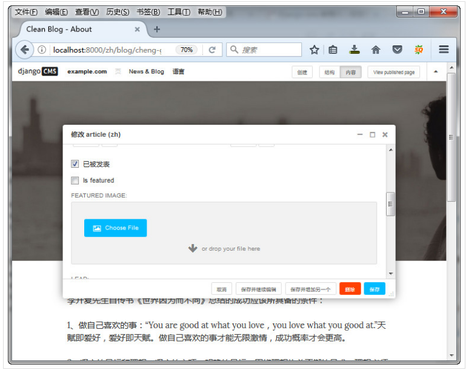This screenshot has height=370, width=466.
Task: Switch to 内容 content mode
Action: coord(351,72)
